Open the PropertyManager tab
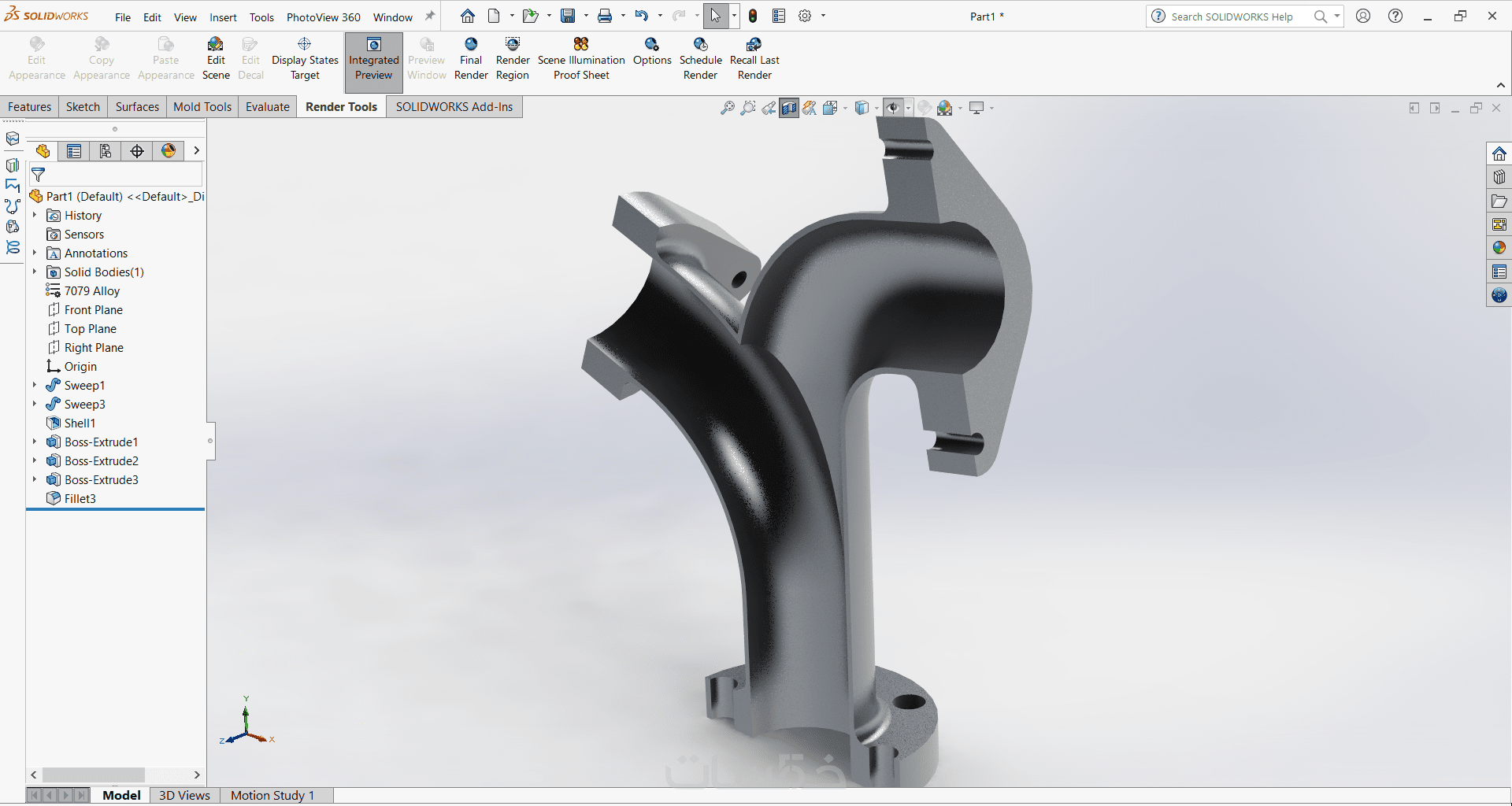The image size is (1512, 806). pyautogui.click(x=74, y=151)
